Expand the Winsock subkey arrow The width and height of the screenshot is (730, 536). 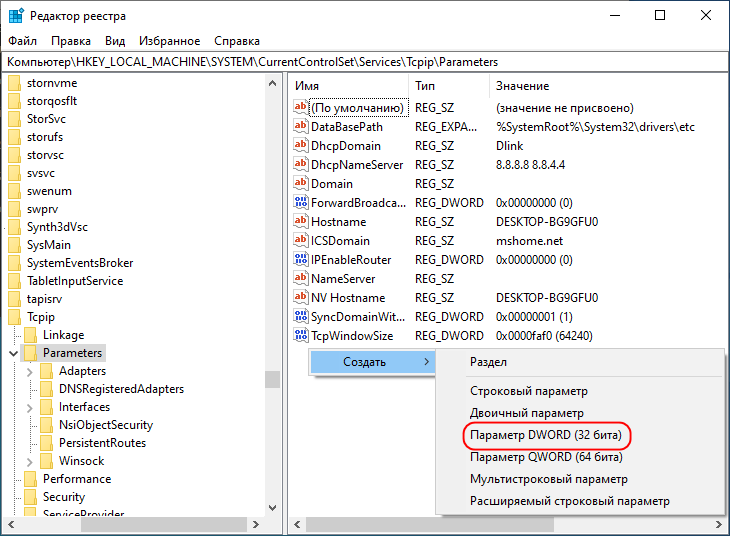click(30, 462)
